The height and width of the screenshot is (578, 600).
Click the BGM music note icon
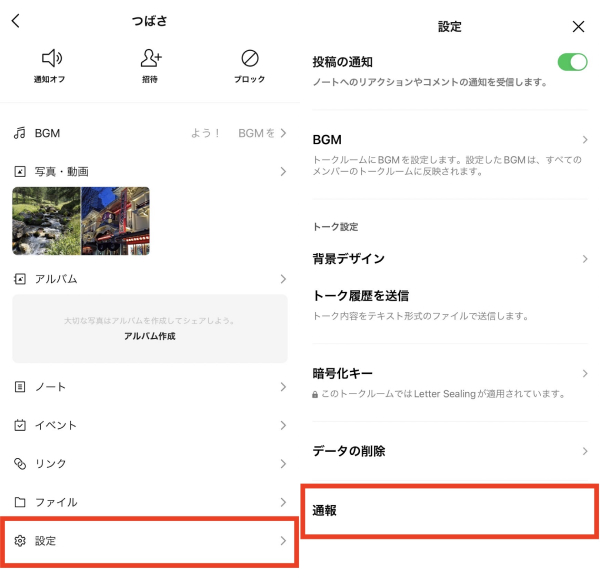point(20,133)
